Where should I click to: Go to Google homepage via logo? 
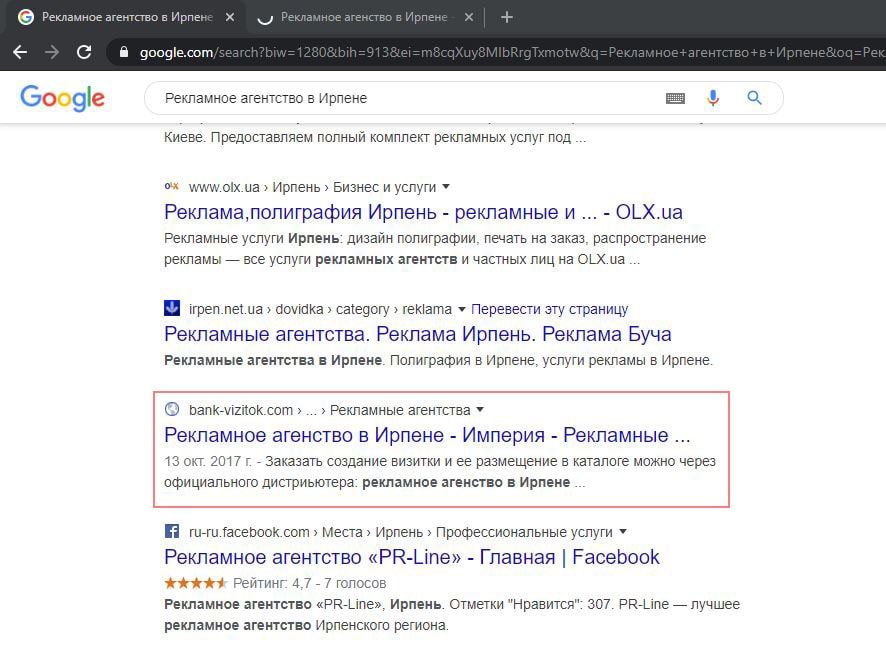[62, 98]
